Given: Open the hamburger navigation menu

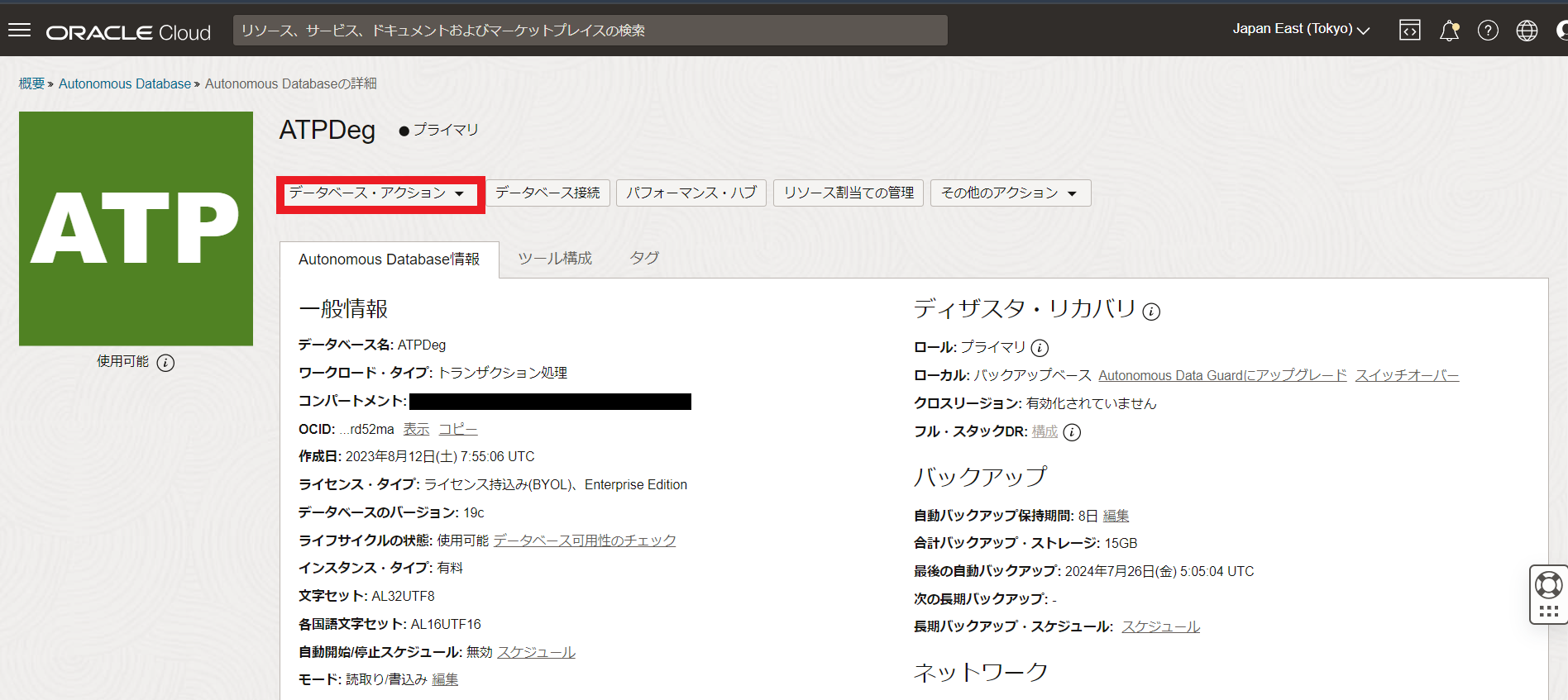Looking at the screenshot, I should pyautogui.click(x=19, y=31).
